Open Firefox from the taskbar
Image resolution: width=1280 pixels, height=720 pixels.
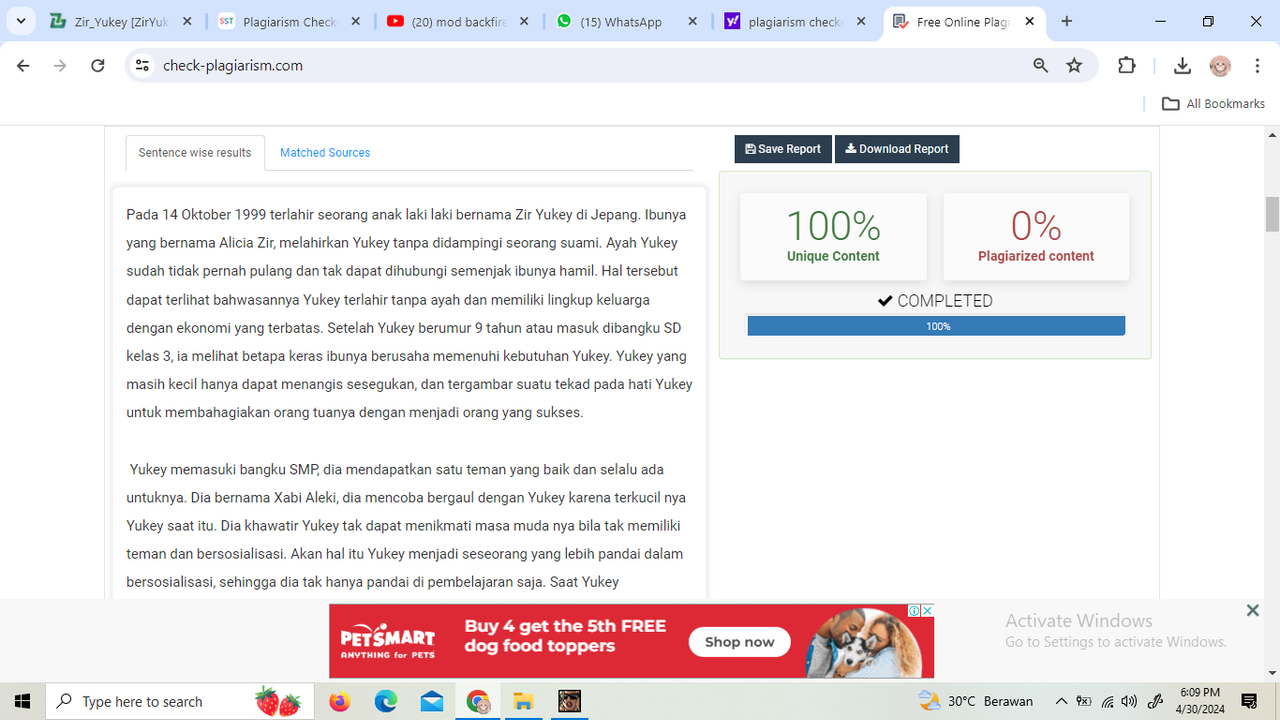pyautogui.click(x=340, y=701)
